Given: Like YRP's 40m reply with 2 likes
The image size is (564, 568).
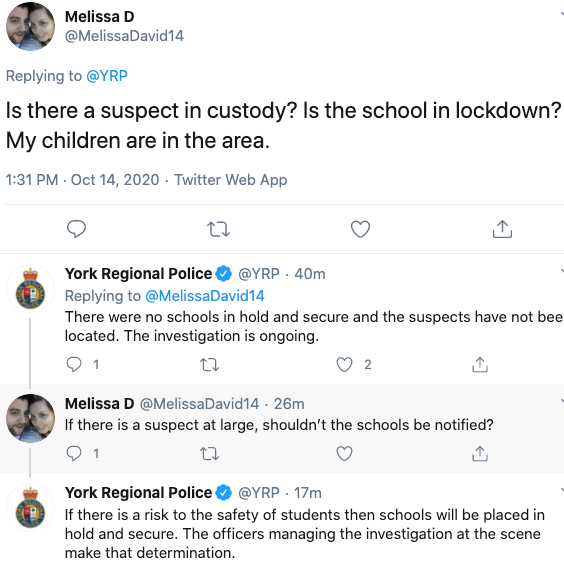Looking at the screenshot, I should [344, 364].
